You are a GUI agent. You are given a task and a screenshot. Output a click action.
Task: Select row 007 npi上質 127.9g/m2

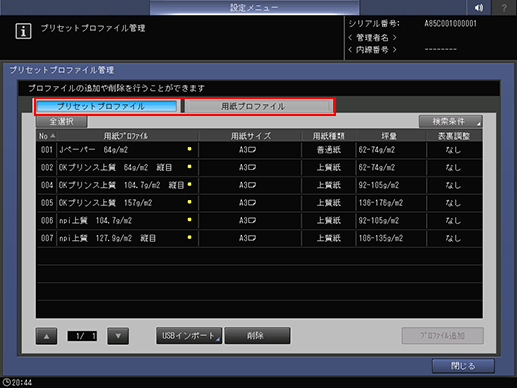[x=259, y=238]
